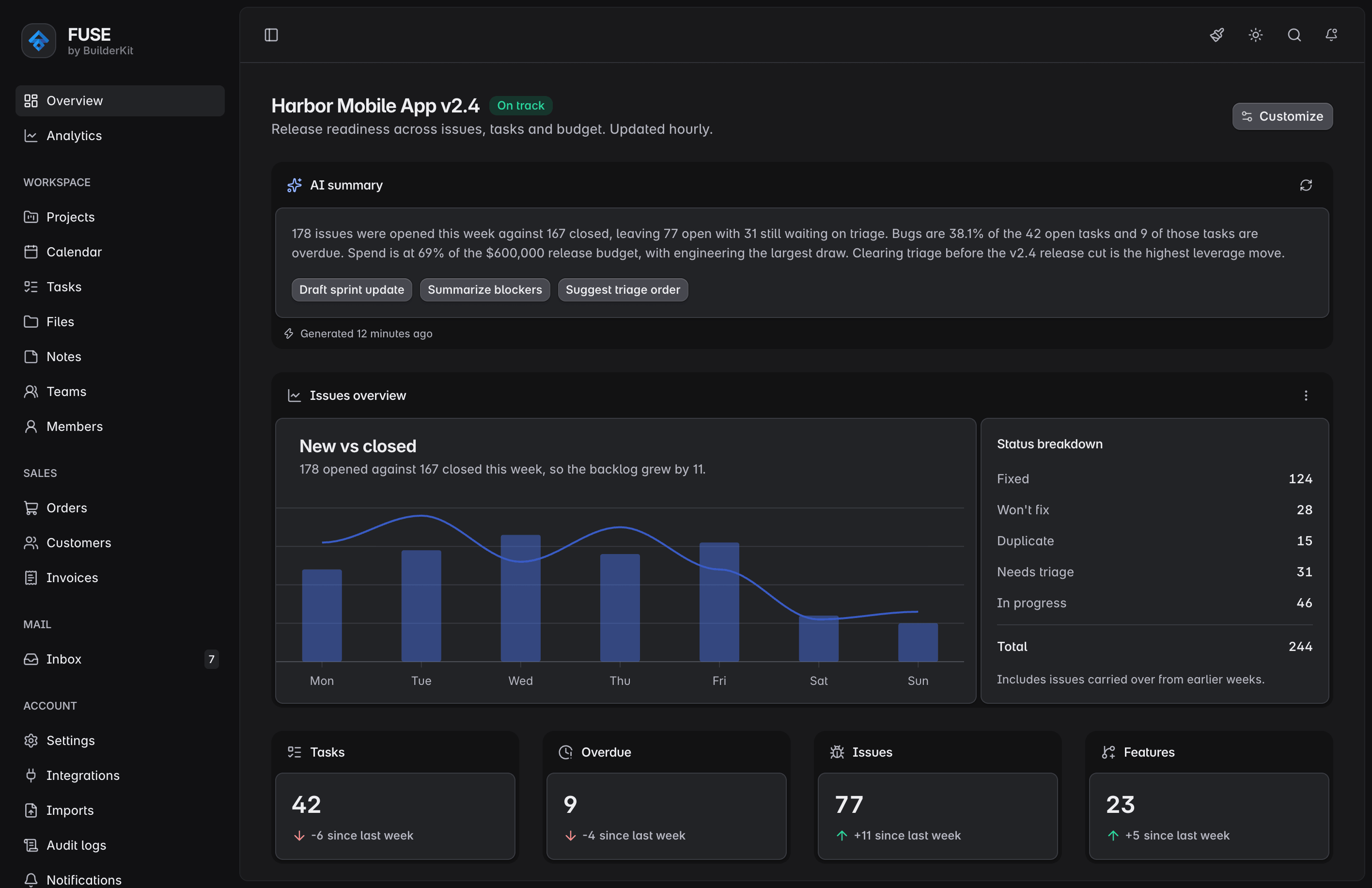Open the Issues overview three-dot menu
Screen dimensions: 1372x888
[1306, 396]
